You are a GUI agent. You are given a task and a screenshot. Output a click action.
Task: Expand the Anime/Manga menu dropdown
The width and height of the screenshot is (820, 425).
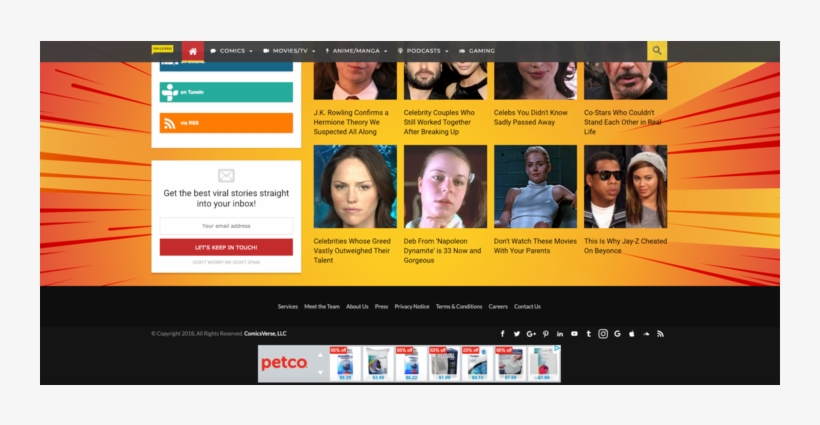(x=356, y=51)
